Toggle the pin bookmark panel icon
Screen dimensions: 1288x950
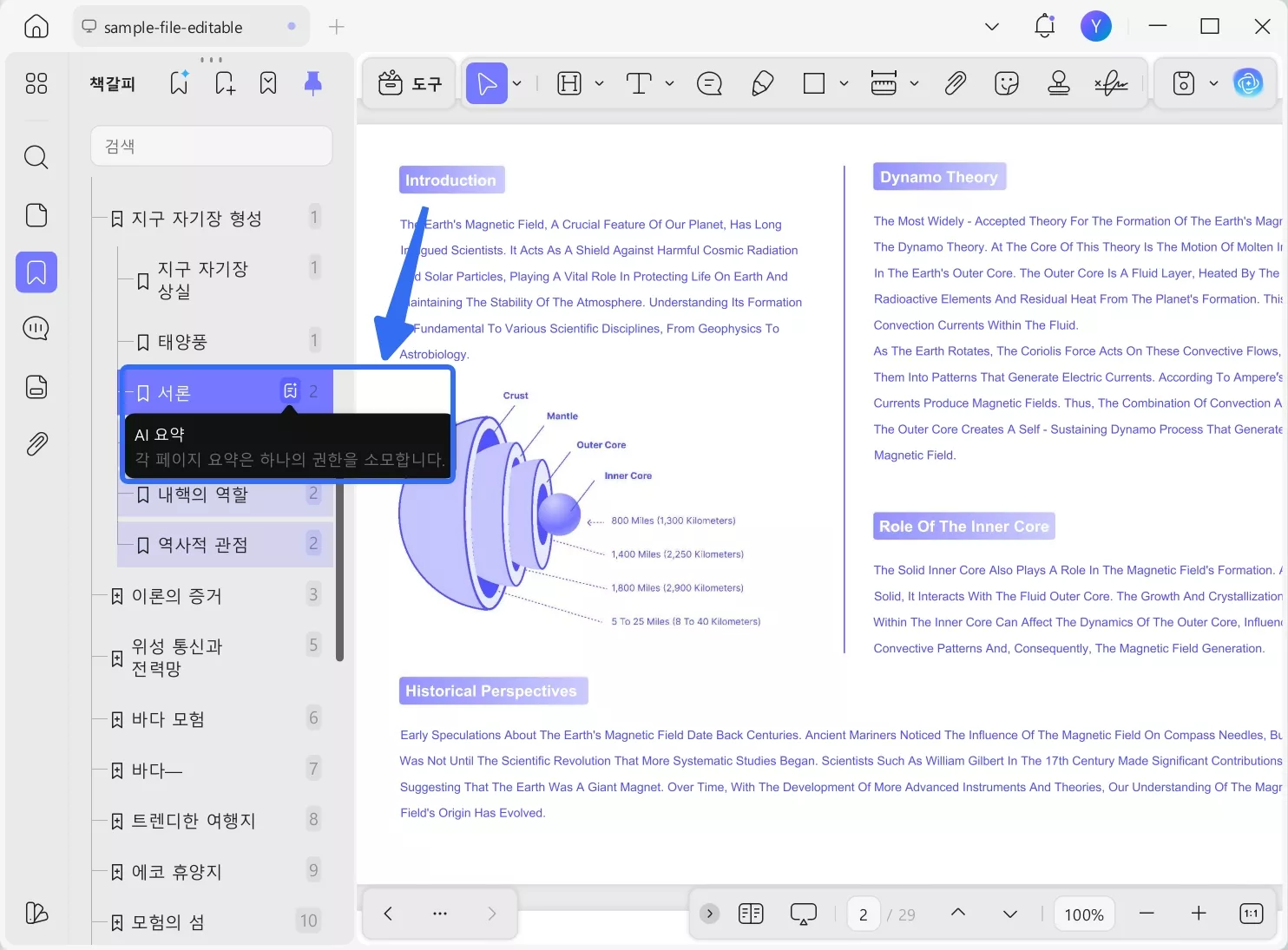click(x=312, y=83)
